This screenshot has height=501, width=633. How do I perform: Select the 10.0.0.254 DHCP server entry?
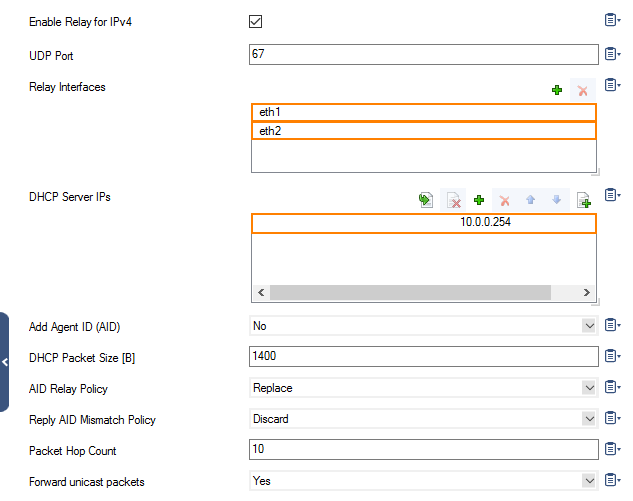pyautogui.click(x=423, y=223)
